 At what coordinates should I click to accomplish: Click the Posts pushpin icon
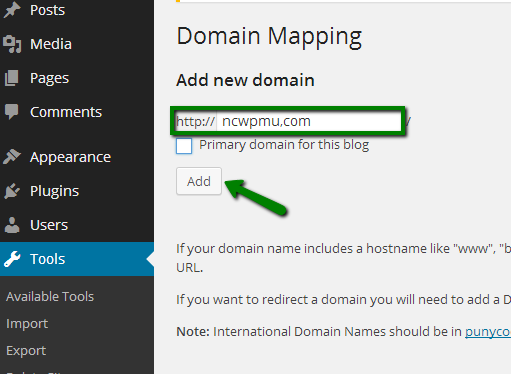tap(12, 10)
